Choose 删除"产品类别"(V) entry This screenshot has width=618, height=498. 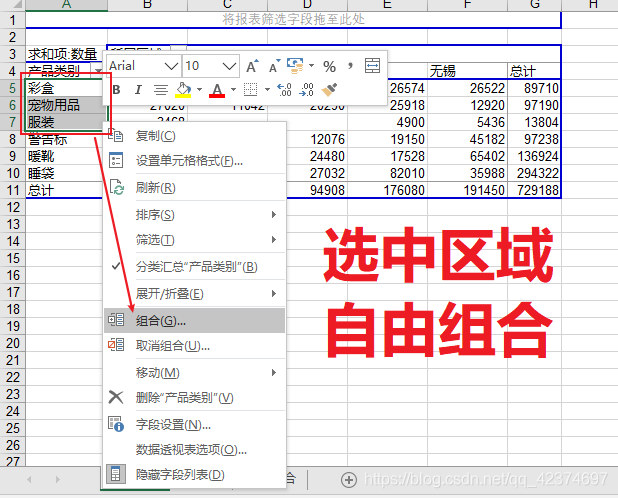(194, 398)
